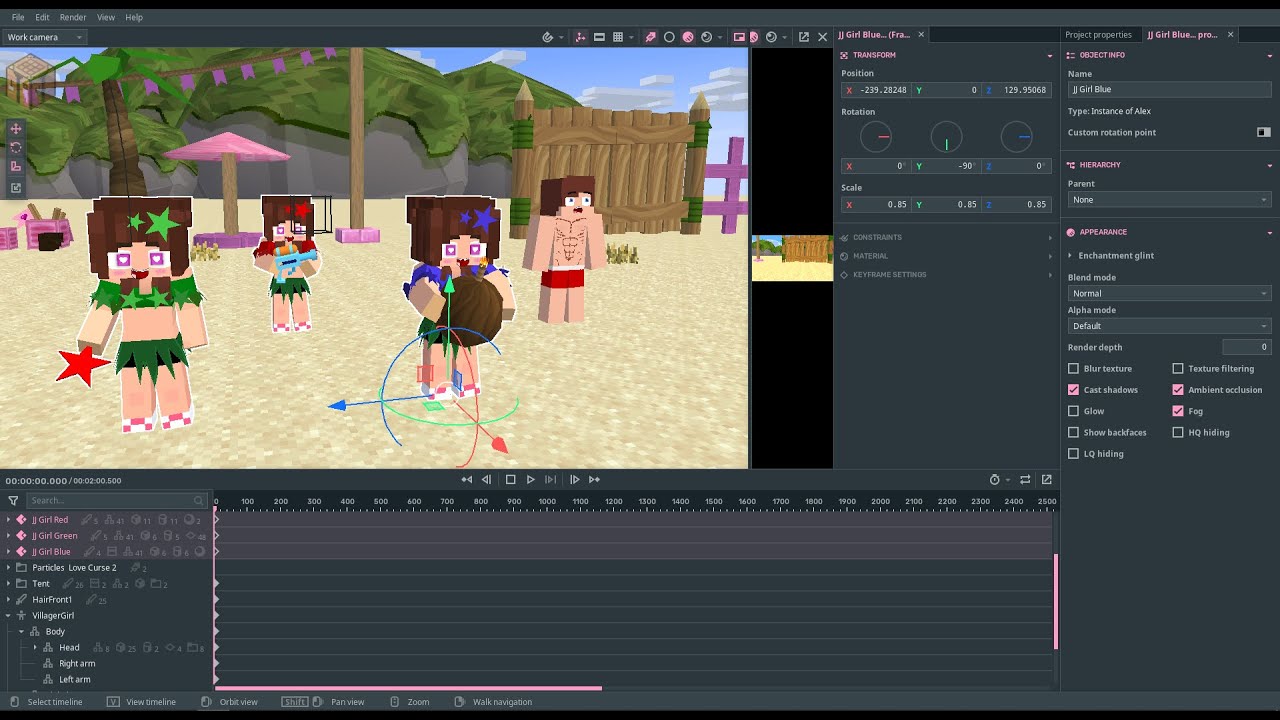Uncheck the Fog checkbox
The height and width of the screenshot is (720, 1280).
[1178, 411]
